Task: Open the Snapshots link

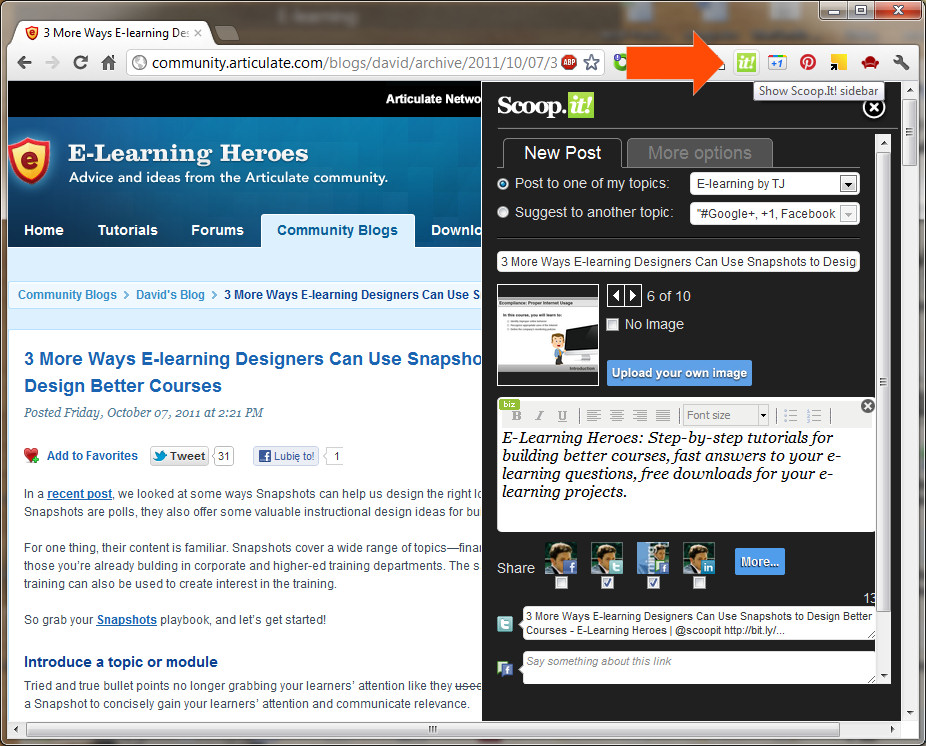Action: pyautogui.click(x=126, y=620)
